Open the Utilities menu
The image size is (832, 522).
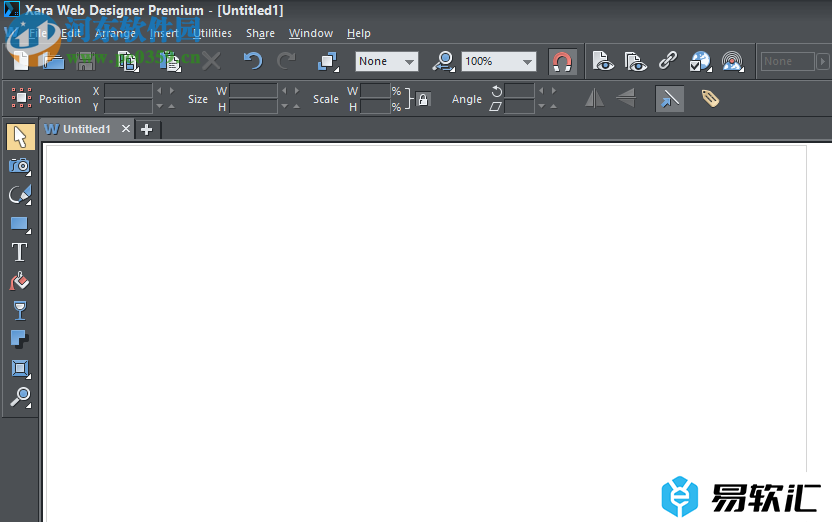212,33
